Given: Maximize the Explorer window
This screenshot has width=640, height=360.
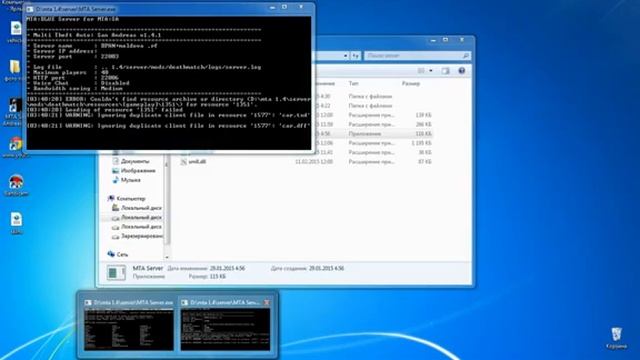Looking at the screenshot, I should [446, 40].
